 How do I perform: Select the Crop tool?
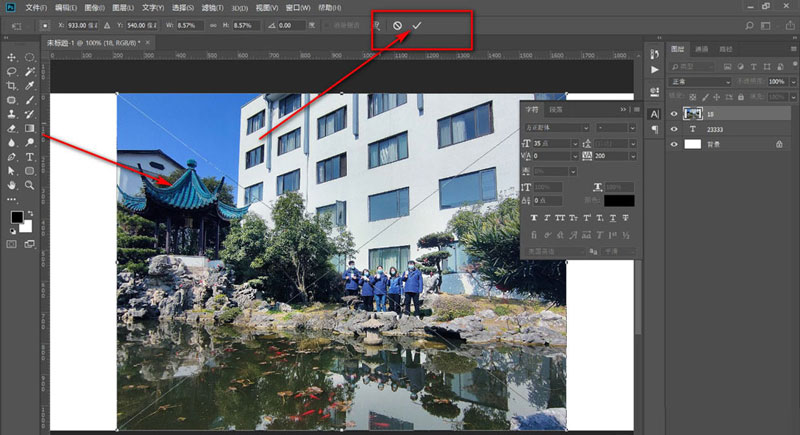click(x=12, y=86)
